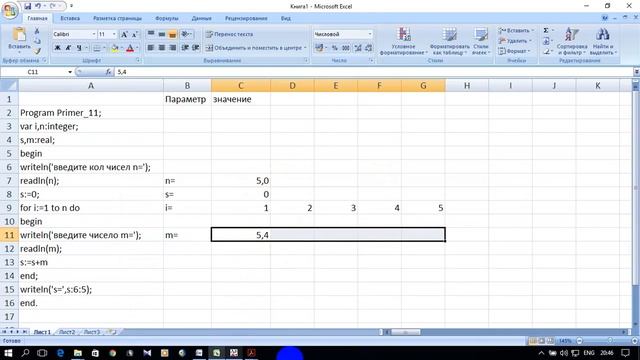Toggle underline (Ч) formatting

click(79, 48)
